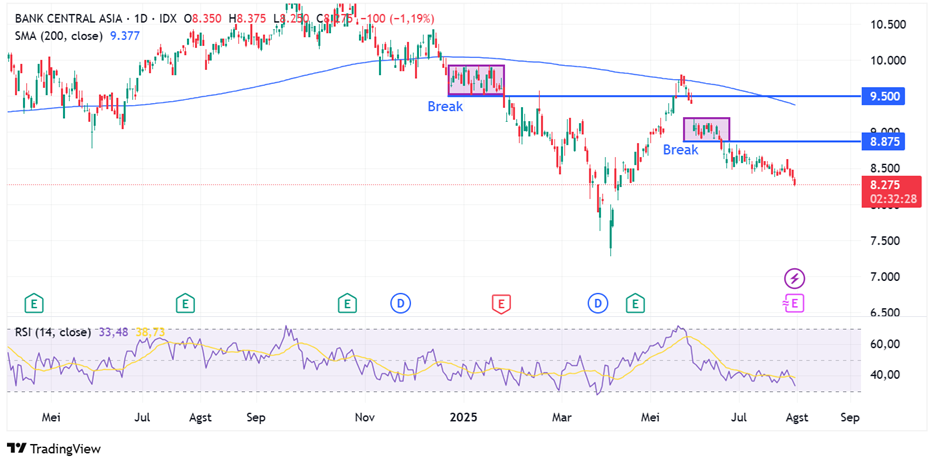Open the blue dividend D marker near Mar
Viewport: 937px width, 466px height.
click(597, 303)
